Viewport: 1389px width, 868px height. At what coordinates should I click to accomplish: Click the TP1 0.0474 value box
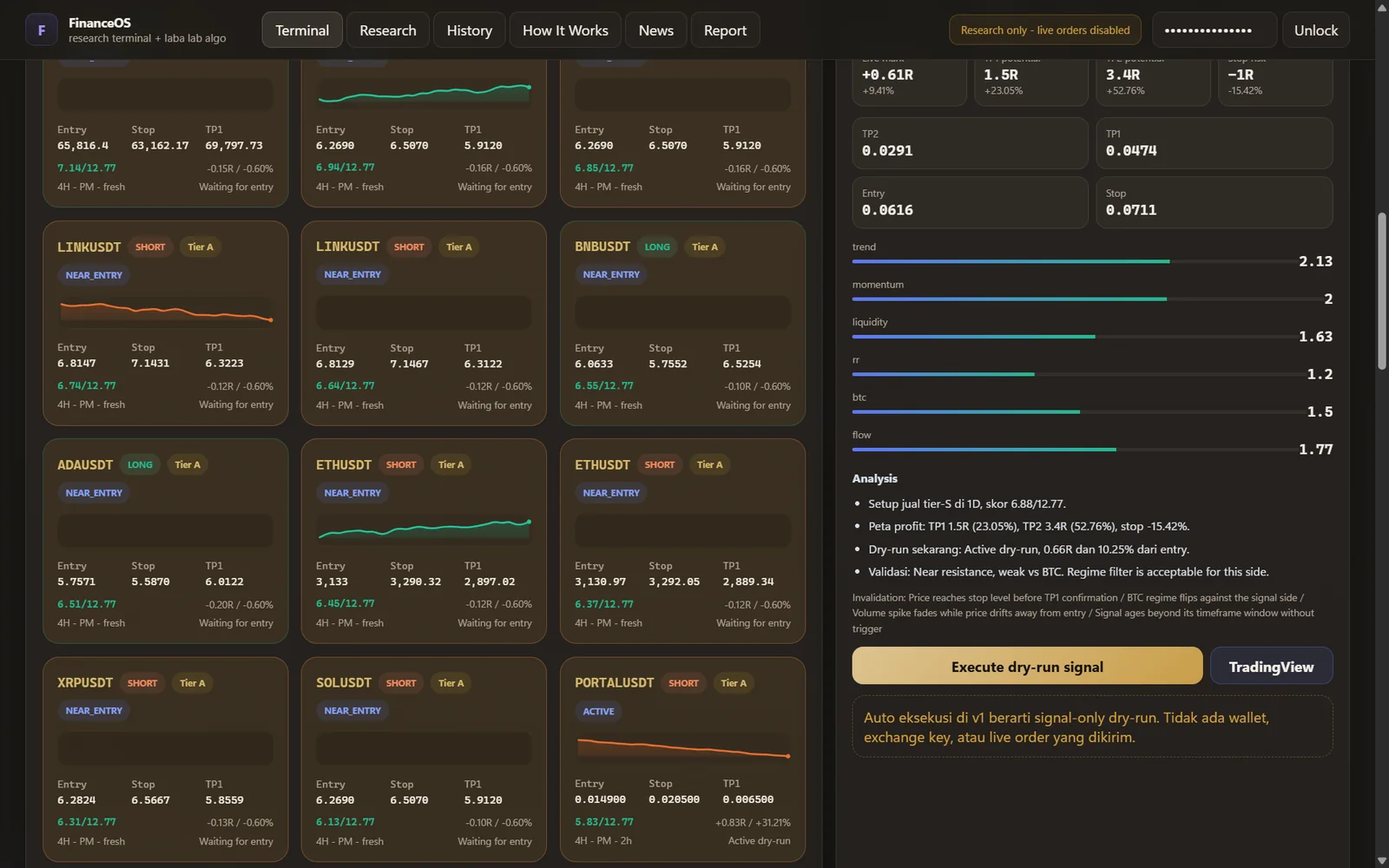(1214, 143)
